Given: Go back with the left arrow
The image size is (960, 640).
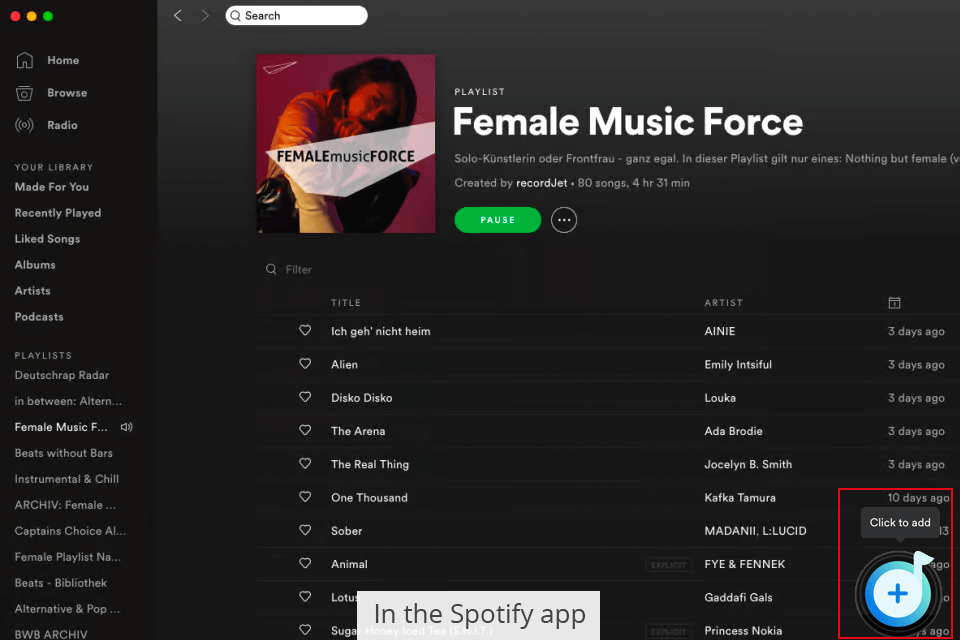Looking at the screenshot, I should pos(178,16).
